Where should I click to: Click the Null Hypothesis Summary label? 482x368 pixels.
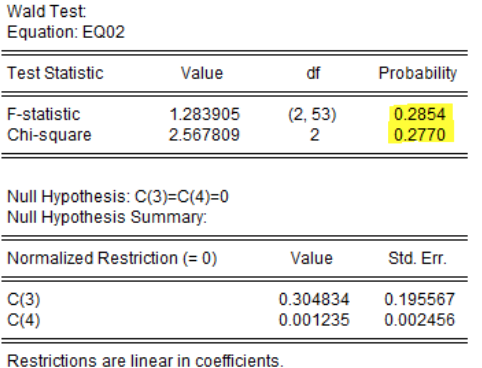tap(107, 217)
